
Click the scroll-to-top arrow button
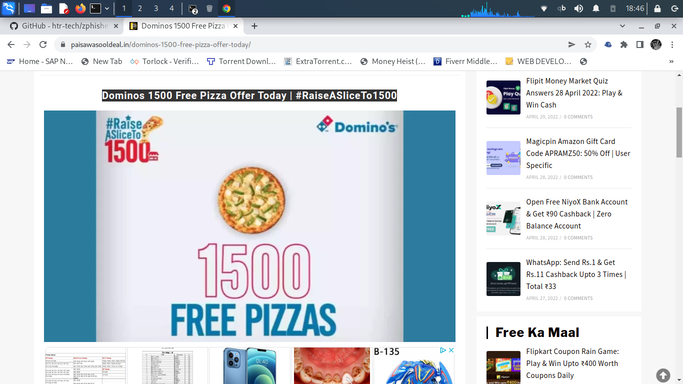(663, 375)
